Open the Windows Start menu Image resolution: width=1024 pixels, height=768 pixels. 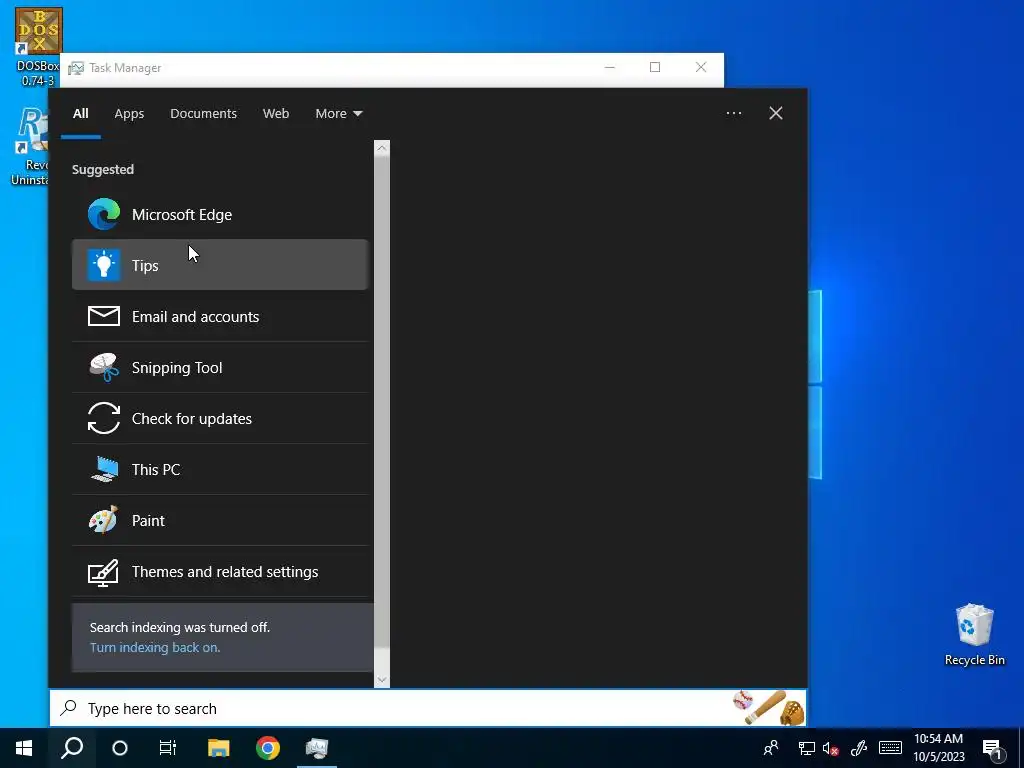coord(24,748)
